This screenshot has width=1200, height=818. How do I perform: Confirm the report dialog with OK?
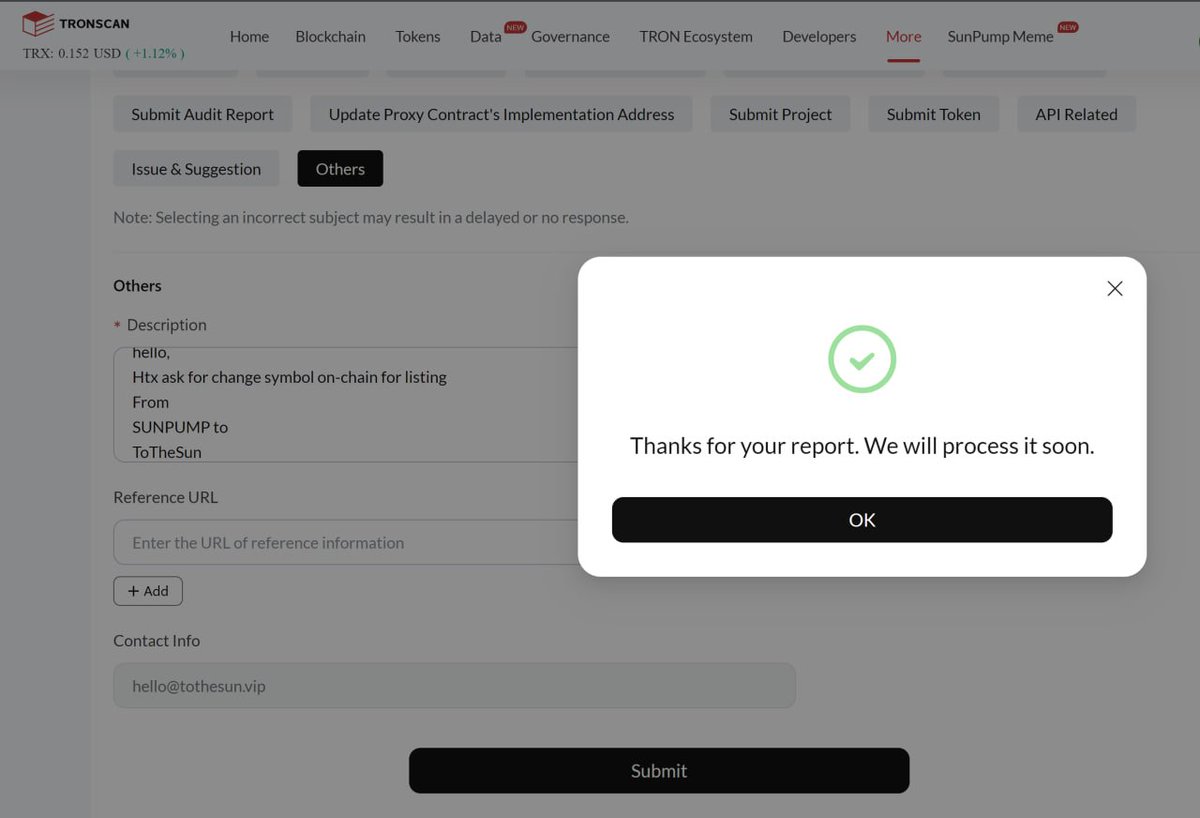click(862, 520)
